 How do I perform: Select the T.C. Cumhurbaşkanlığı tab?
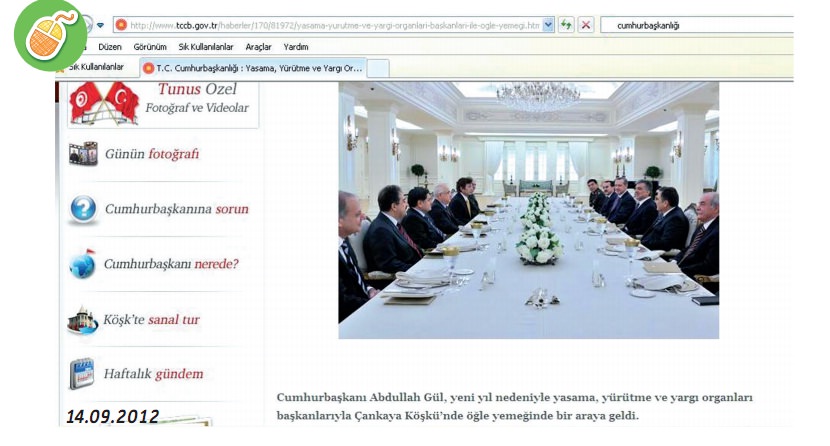coord(253,68)
